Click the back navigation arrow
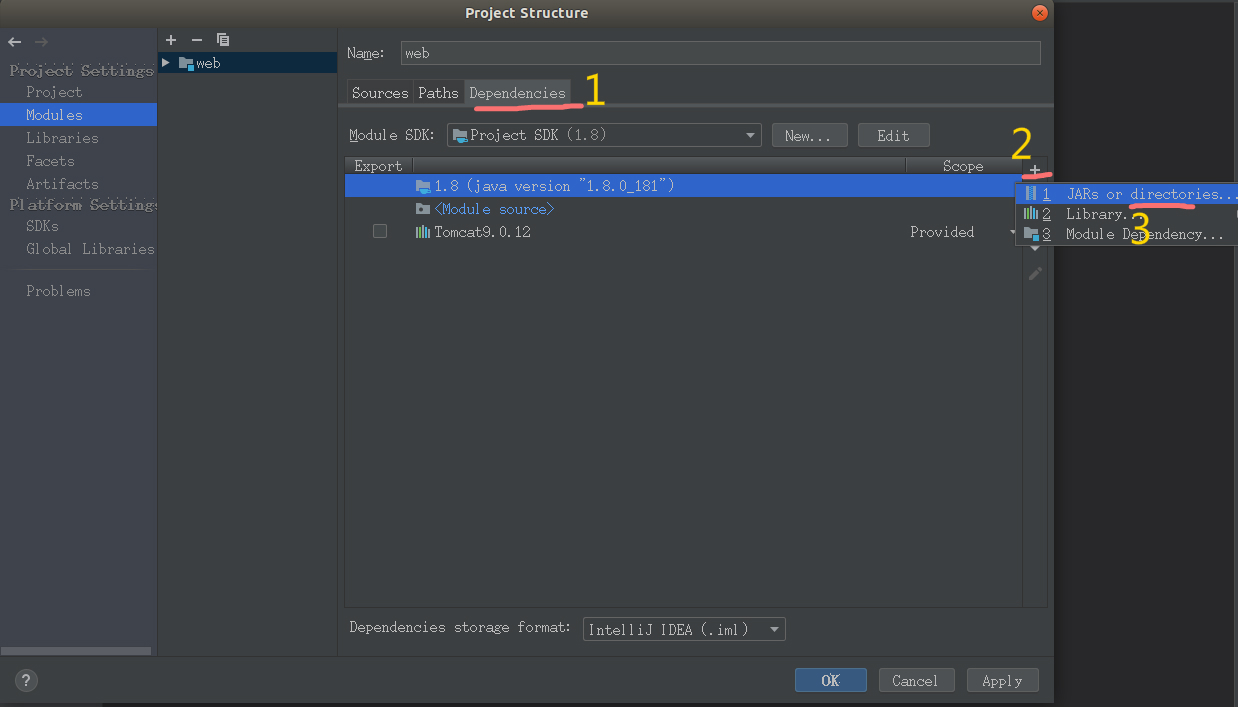1238x707 pixels. click(x=14, y=42)
